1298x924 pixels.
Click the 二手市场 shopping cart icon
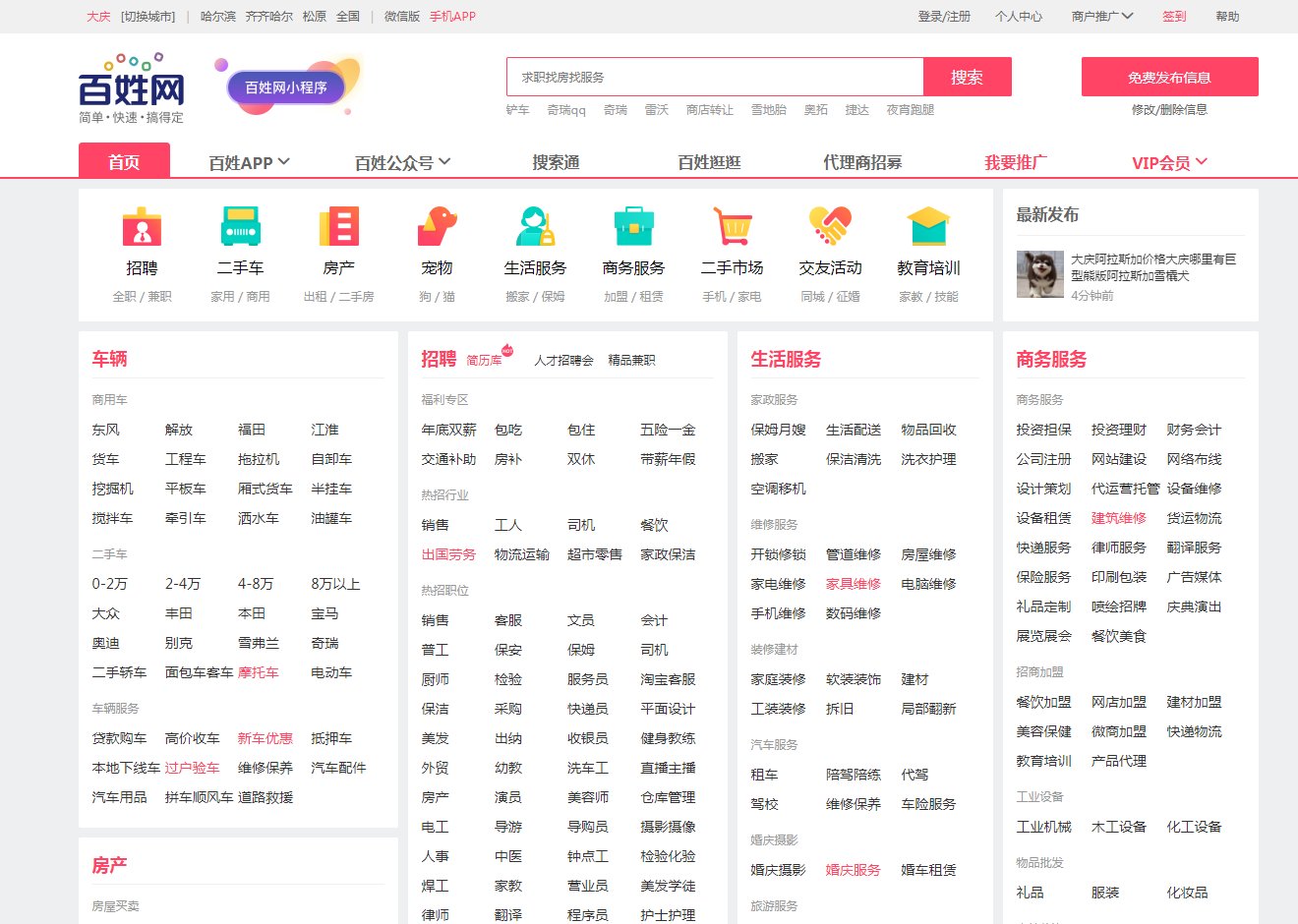pyautogui.click(x=732, y=228)
